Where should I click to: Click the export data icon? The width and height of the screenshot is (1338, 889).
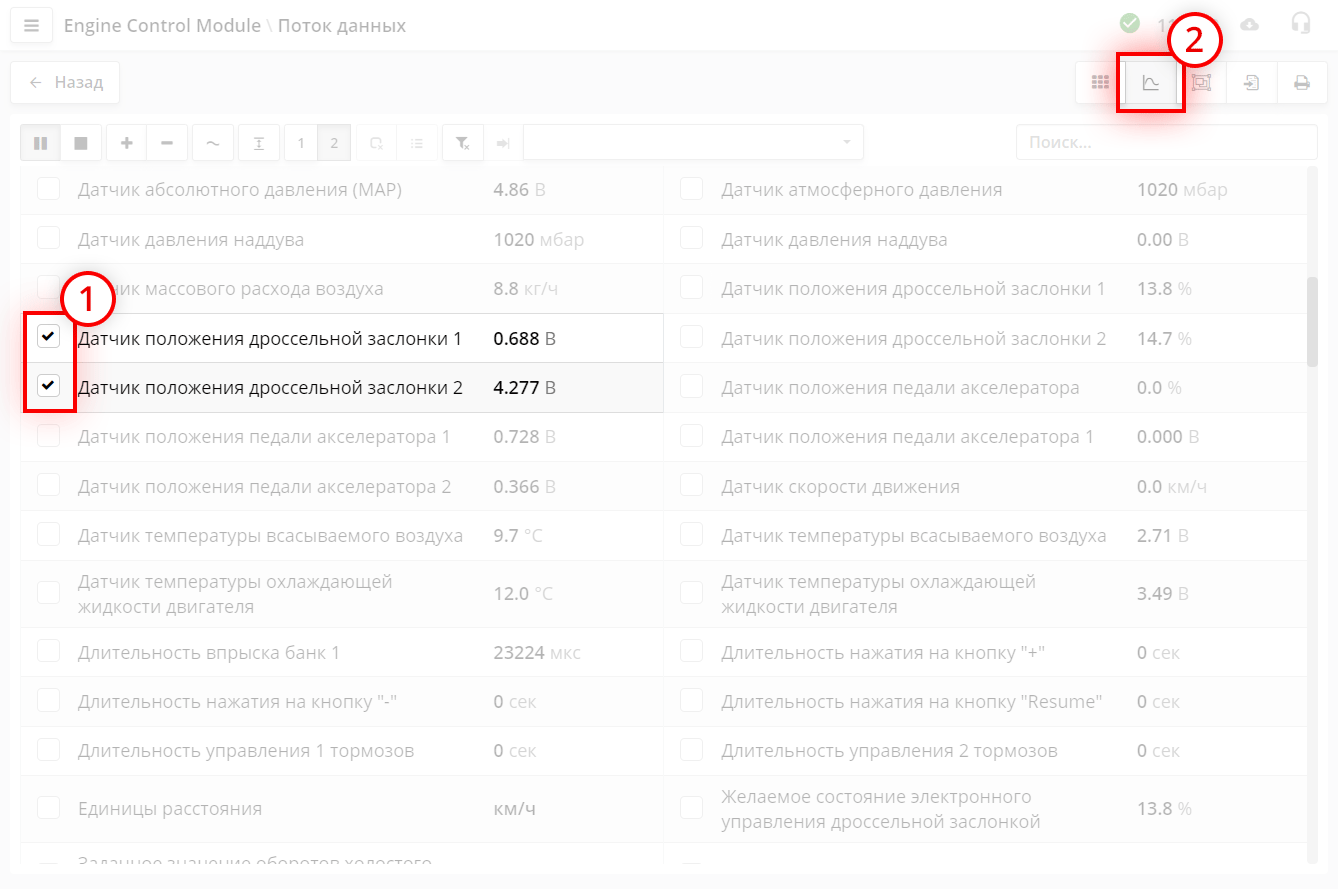[x=1251, y=83]
